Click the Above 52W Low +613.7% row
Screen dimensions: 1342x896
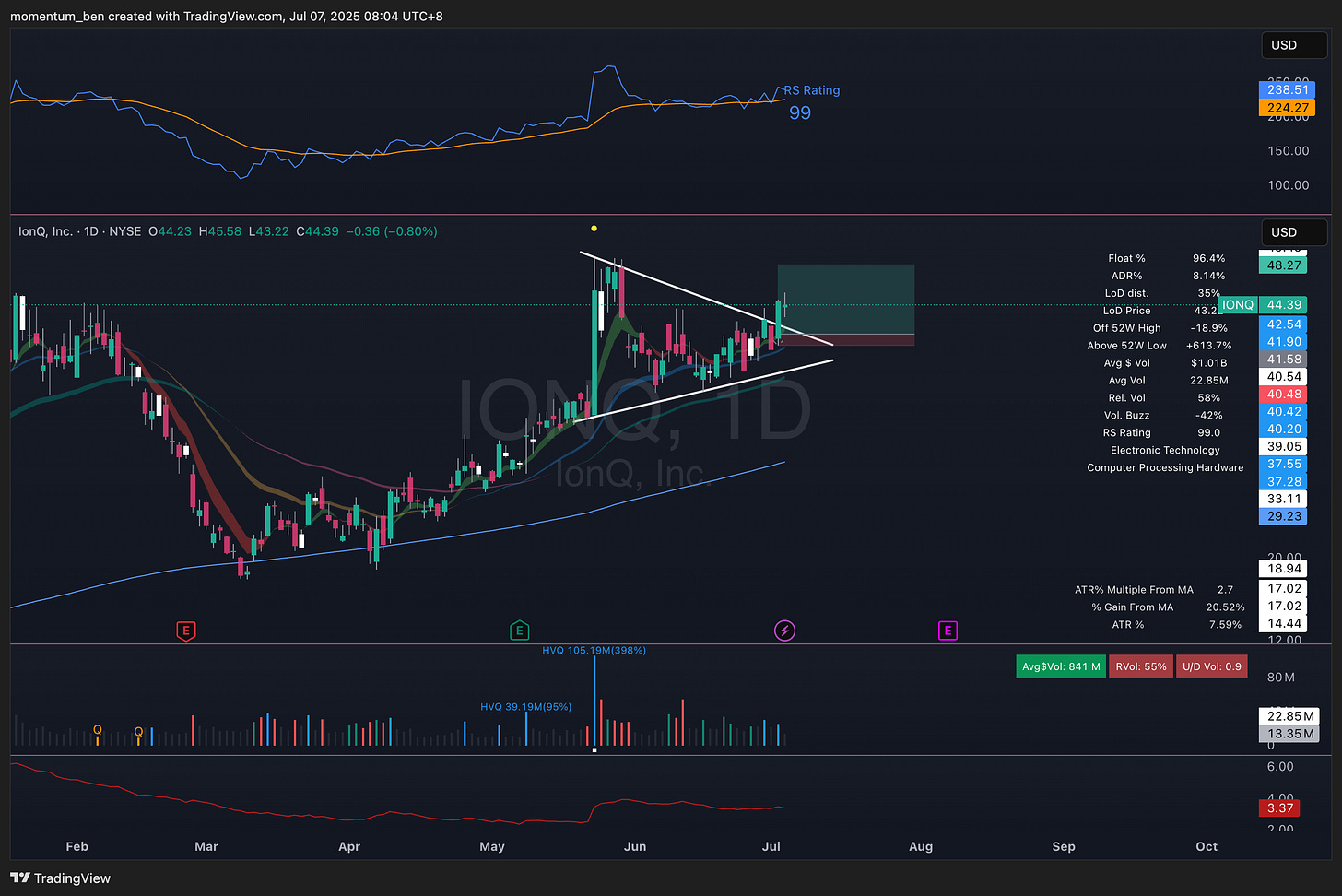click(1160, 346)
